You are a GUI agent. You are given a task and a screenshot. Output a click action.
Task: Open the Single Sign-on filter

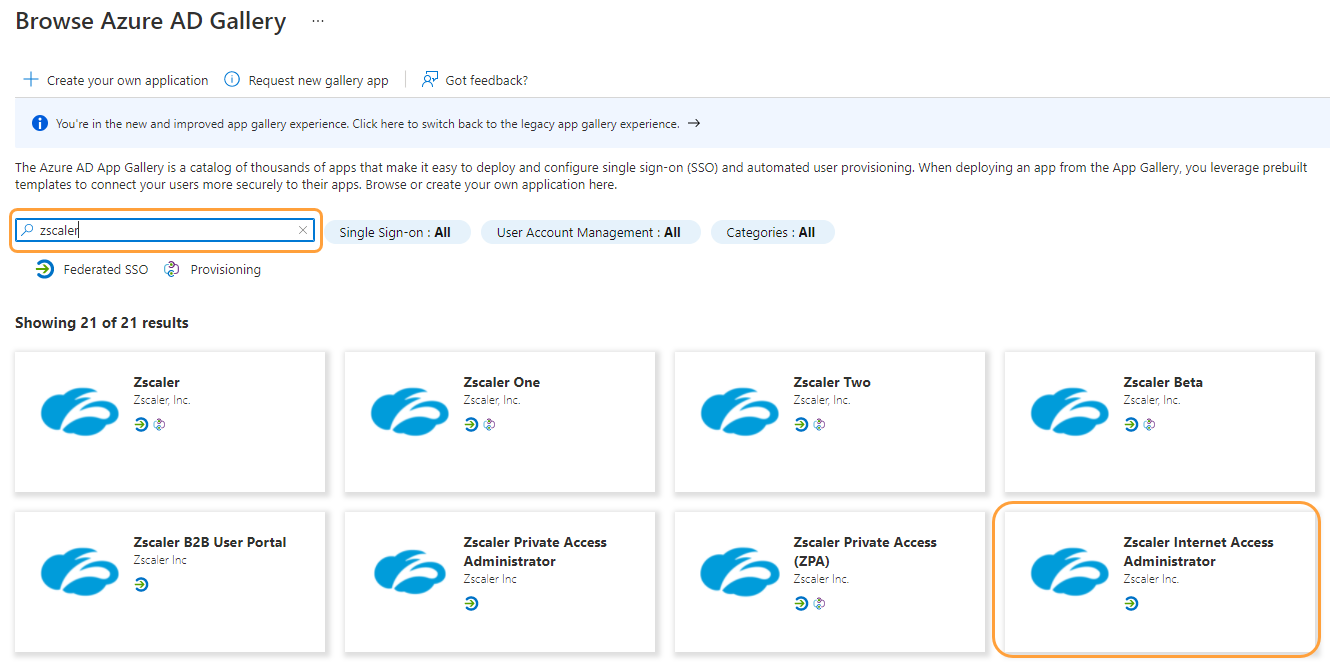[399, 231]
